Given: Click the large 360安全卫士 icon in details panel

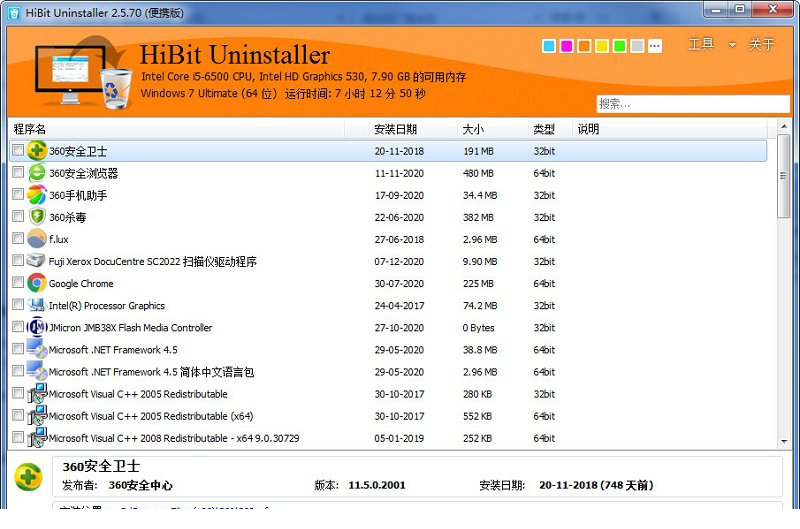Looking at the screenshot, I should click(29, 477).
